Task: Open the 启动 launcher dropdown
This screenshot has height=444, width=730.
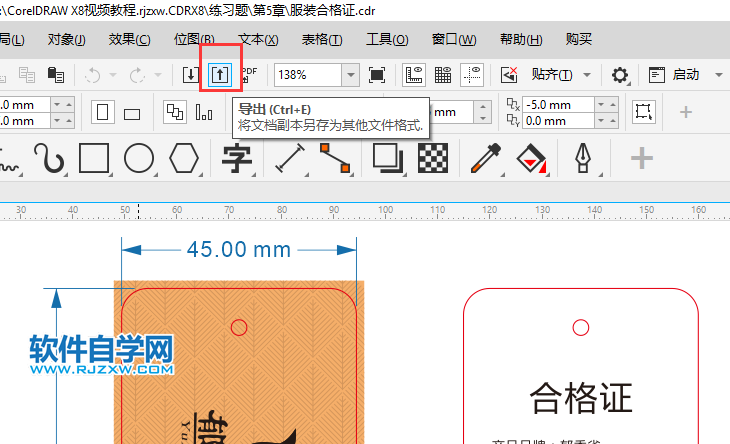Action: coord(719,75)
